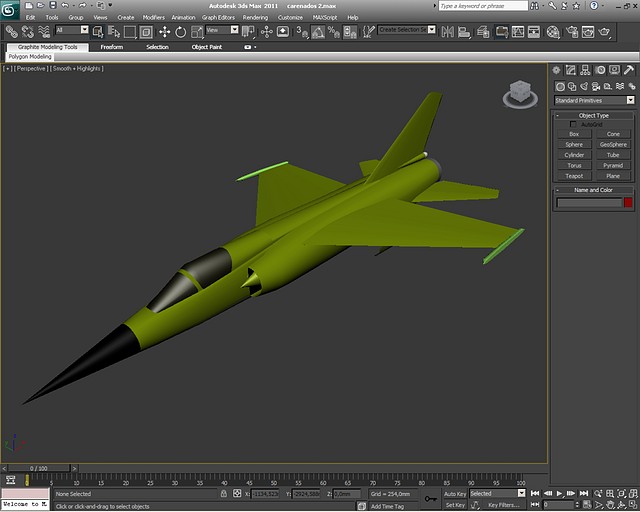Switch to the Object Paint ribbon tab
The image size is (640, 512).
coord(207,47)
